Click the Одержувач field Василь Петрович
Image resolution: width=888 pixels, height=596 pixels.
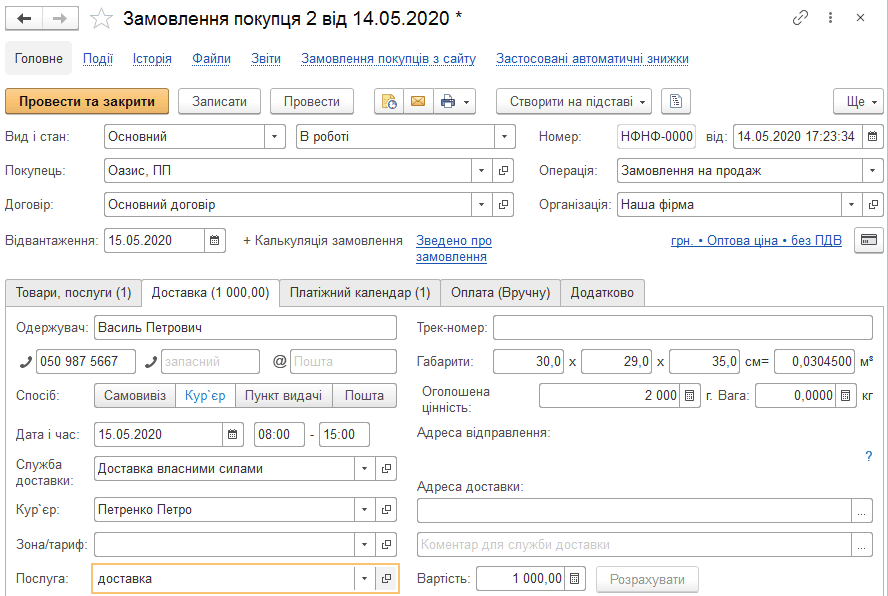point(245,327)
